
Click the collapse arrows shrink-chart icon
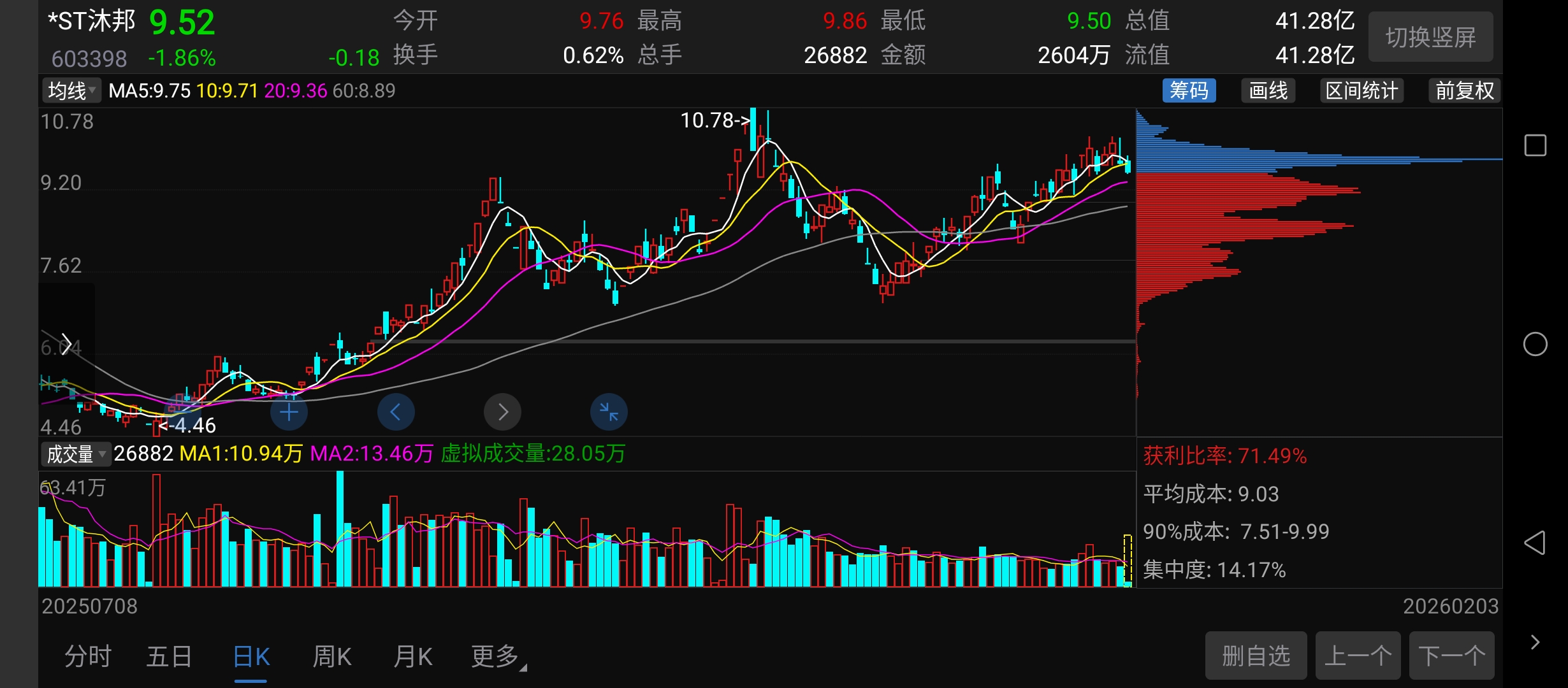609,412
